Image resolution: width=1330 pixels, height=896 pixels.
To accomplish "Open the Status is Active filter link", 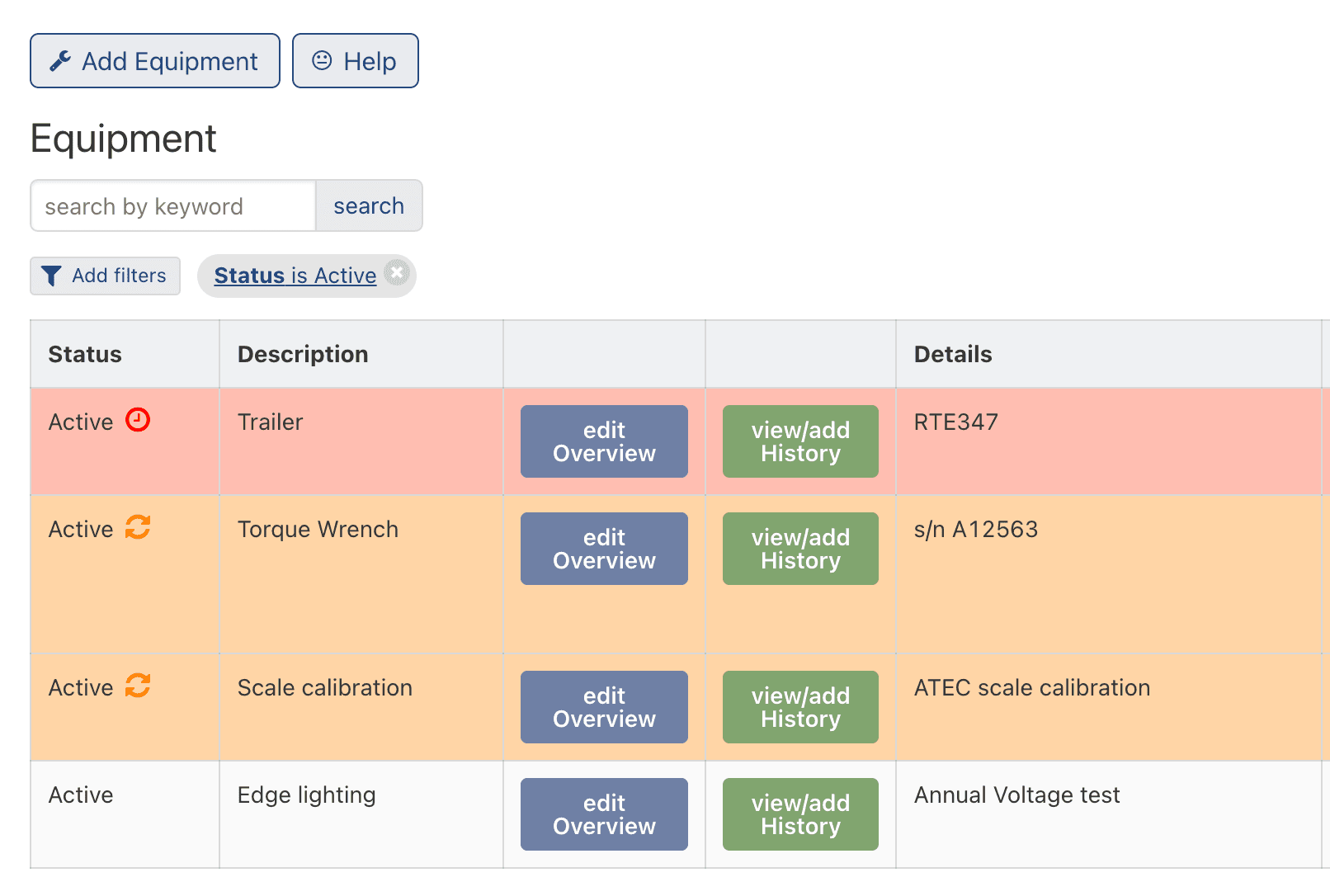I will click(295, 276).
